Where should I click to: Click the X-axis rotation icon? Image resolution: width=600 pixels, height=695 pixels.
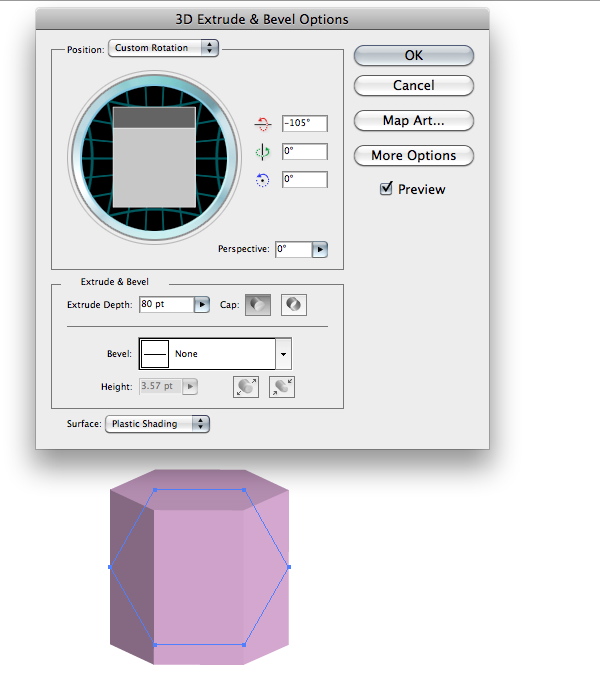point(263,124)
